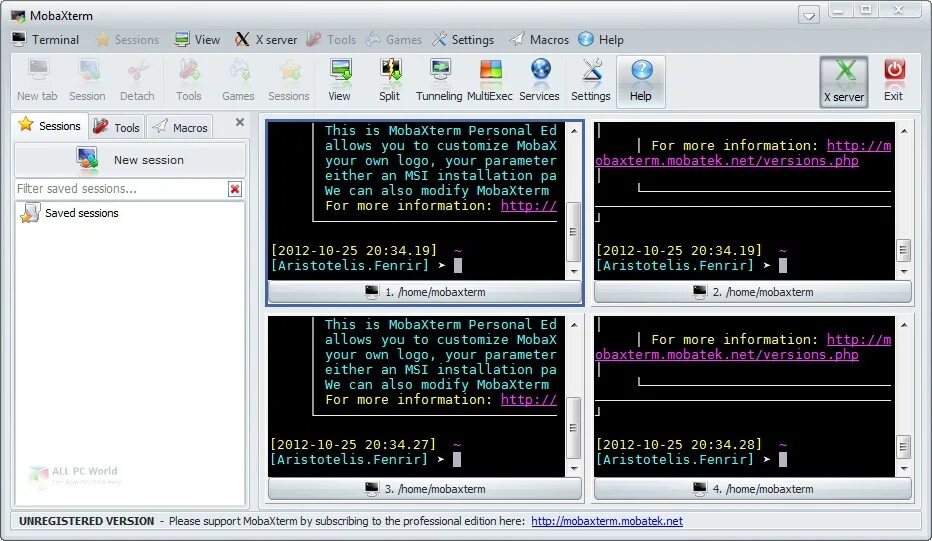Open the Terminal menu
The image size is (932, 541).
(46, 40)
